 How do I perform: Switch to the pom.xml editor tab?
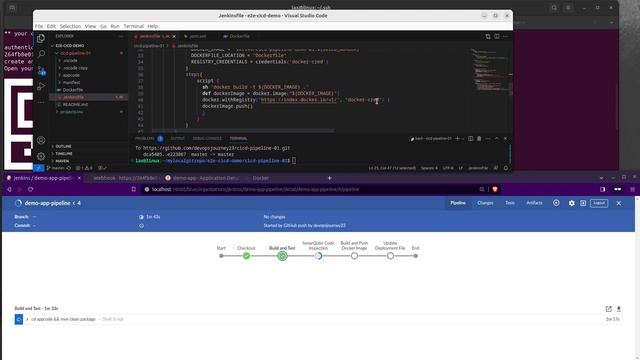(x=198, y=36)
